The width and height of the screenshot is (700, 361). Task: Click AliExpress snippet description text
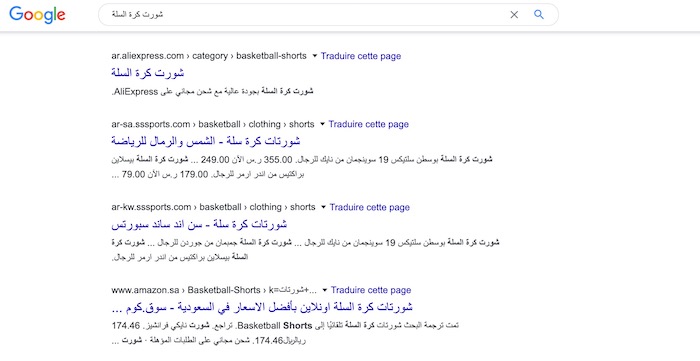212,91
